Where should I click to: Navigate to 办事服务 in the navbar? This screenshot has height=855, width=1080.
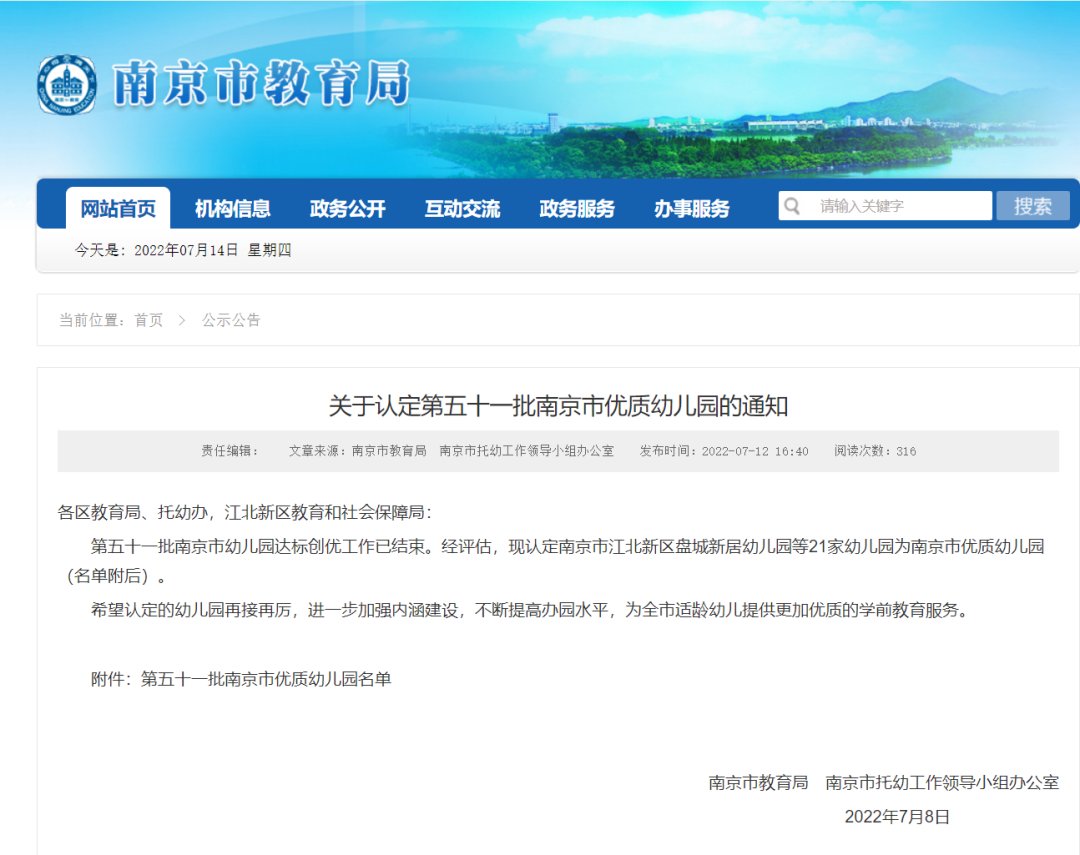692,209
